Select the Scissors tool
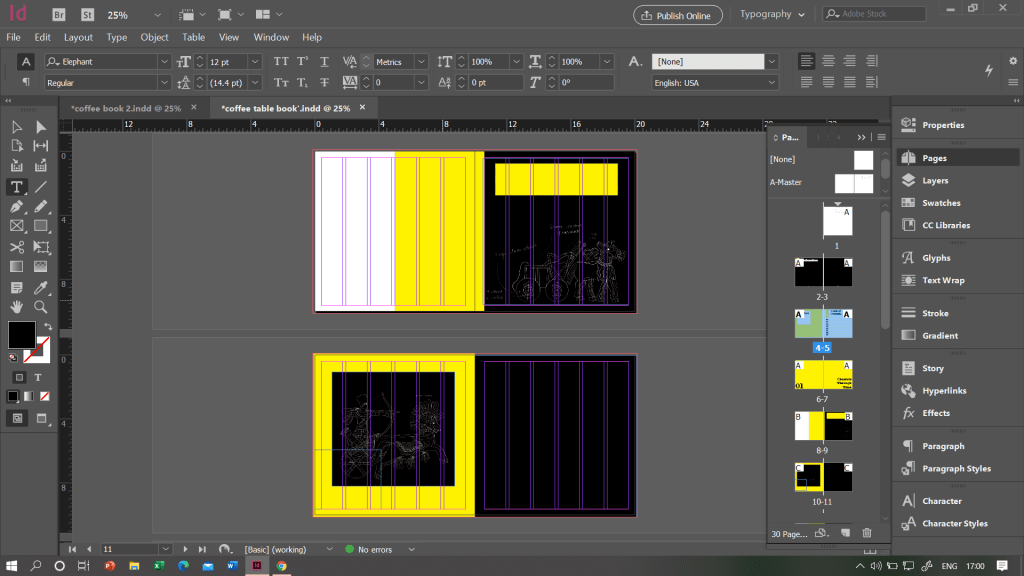Image resolution: width=1024 pixels, height=576 pixels. (x=17, y=247)
